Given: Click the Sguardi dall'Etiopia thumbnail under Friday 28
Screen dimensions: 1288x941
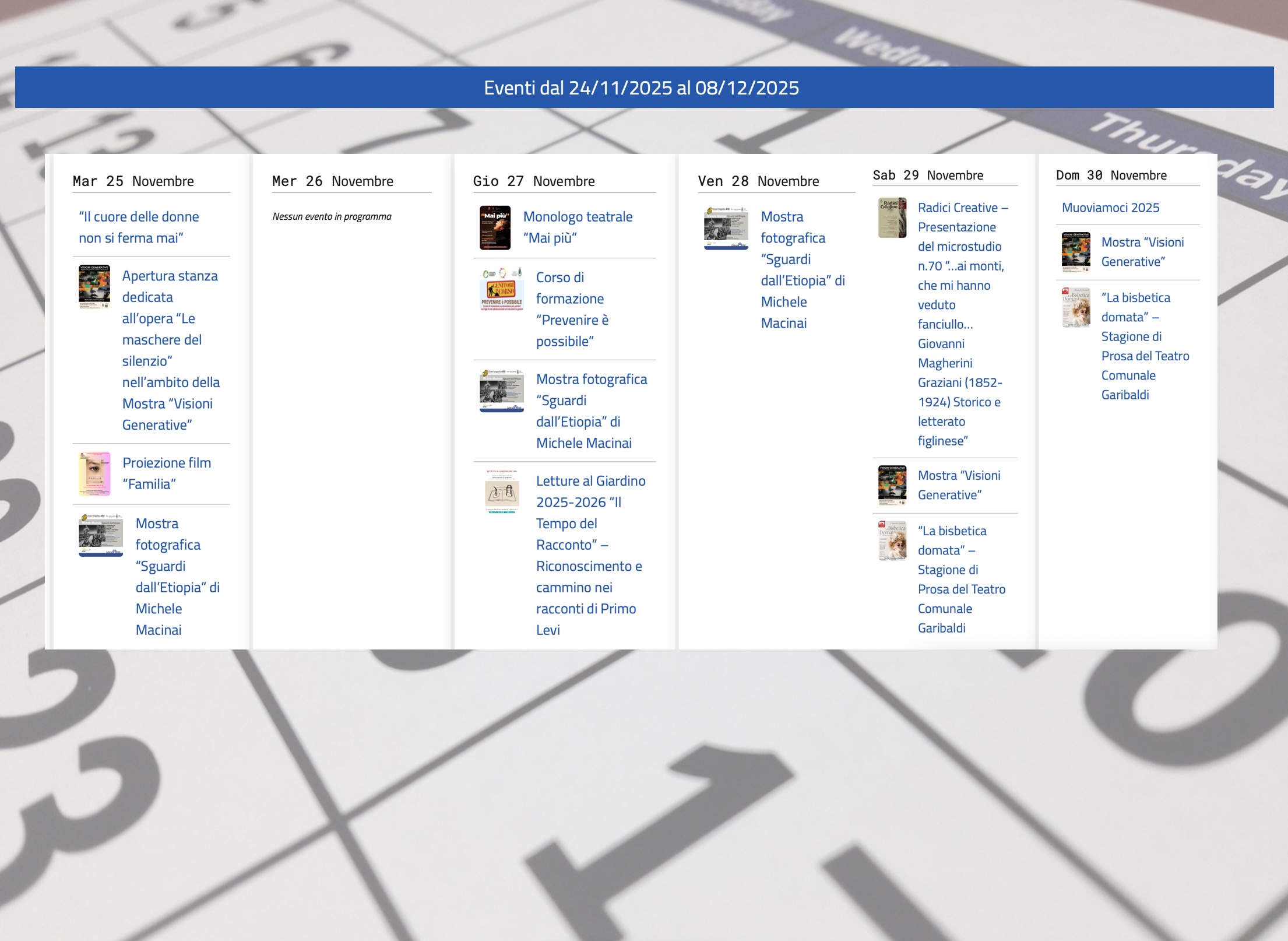Looking at the screenshot, I should click(x=726, y=228).
